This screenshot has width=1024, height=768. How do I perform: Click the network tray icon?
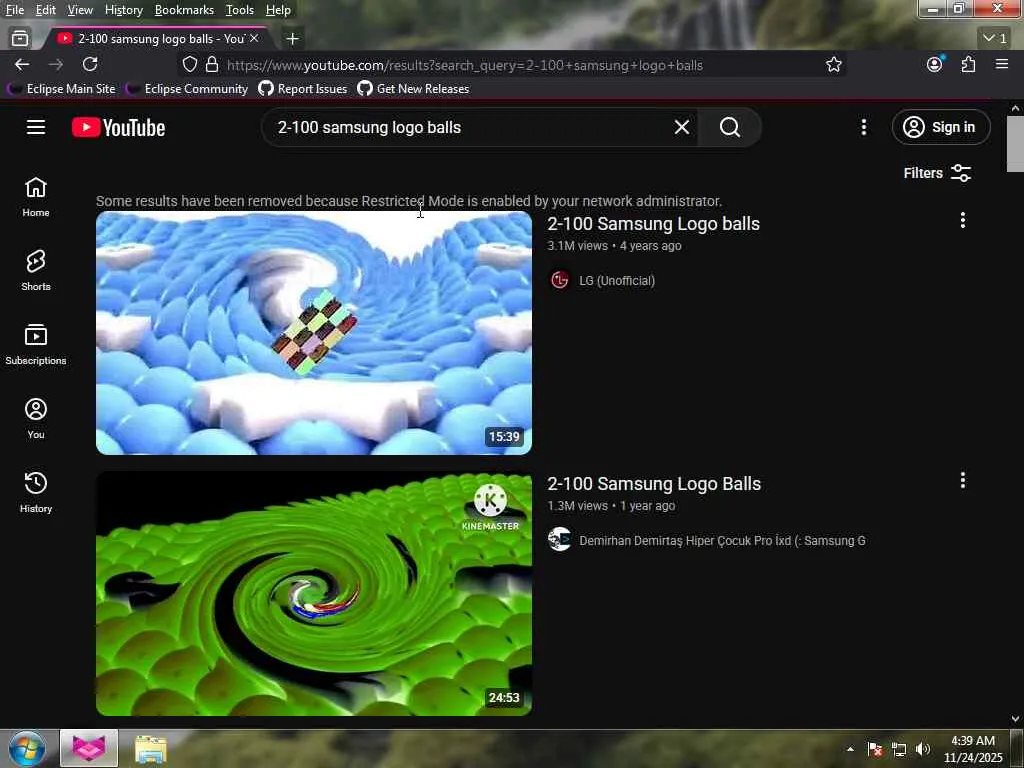[x=899, y=749]
